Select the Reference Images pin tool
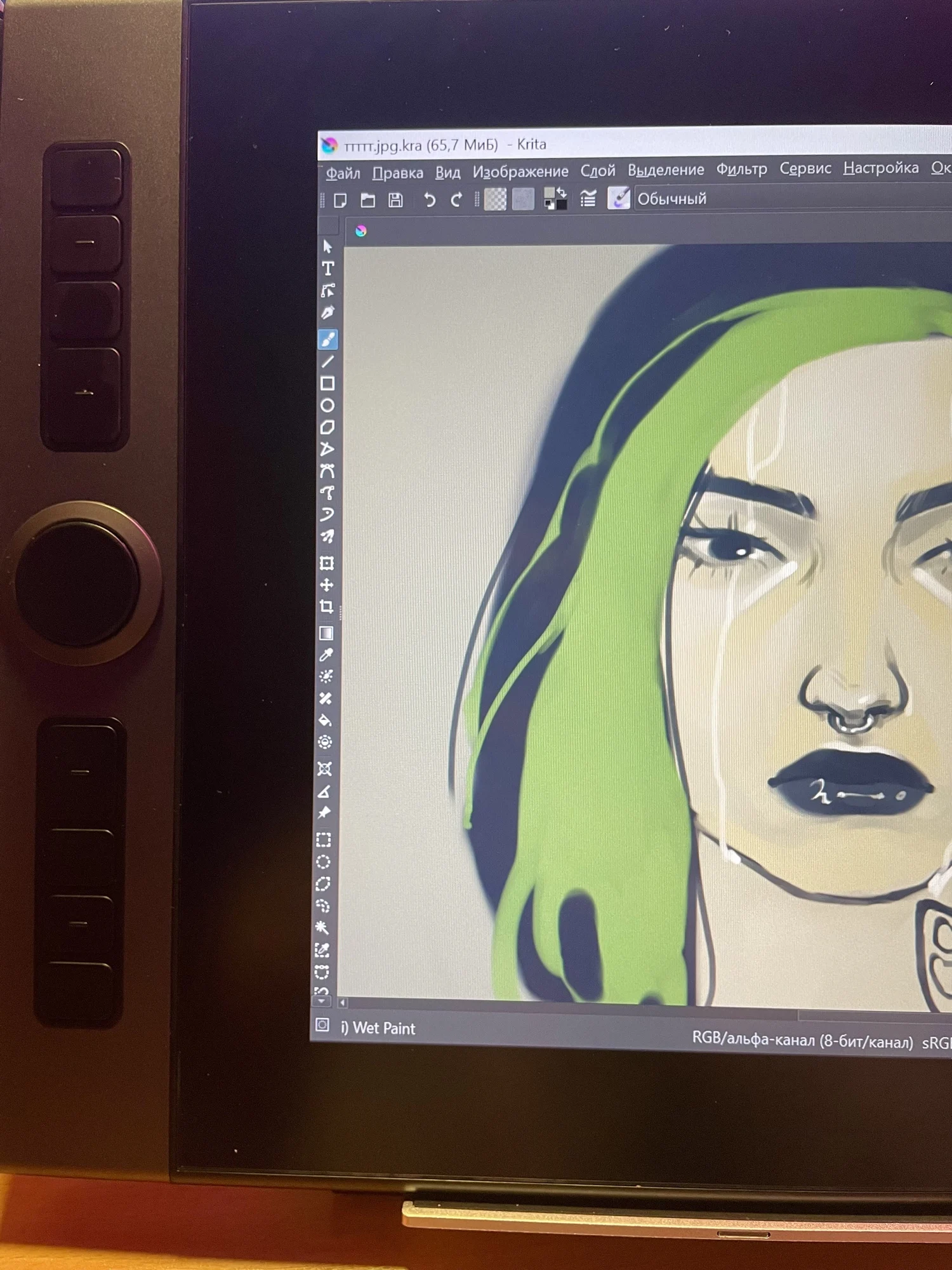Image resolution: width=952 pixels, height=1270 pixels. pyautogui.click(x=324, y=813)
